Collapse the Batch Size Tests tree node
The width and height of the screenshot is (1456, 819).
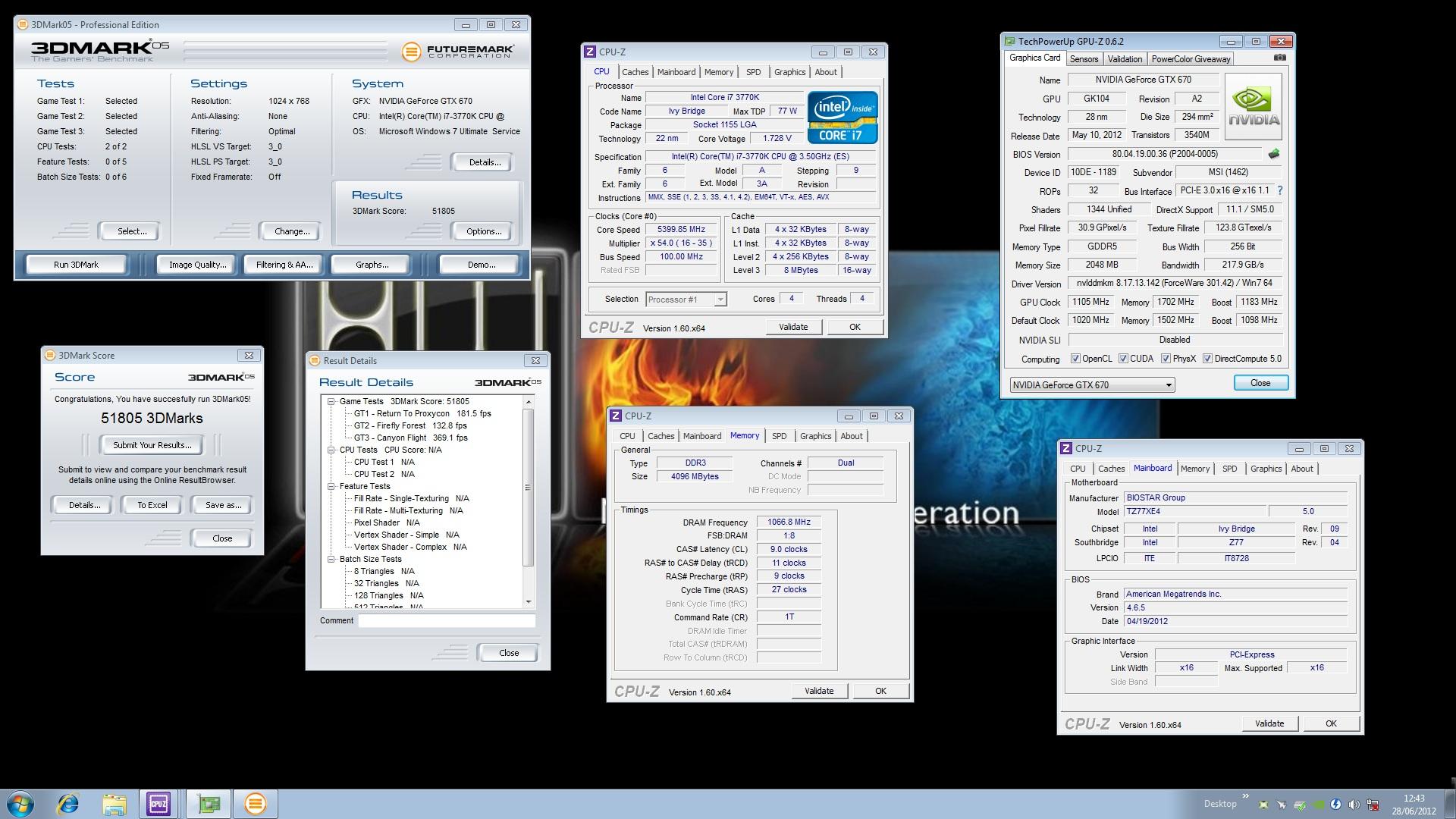(331, 560)
